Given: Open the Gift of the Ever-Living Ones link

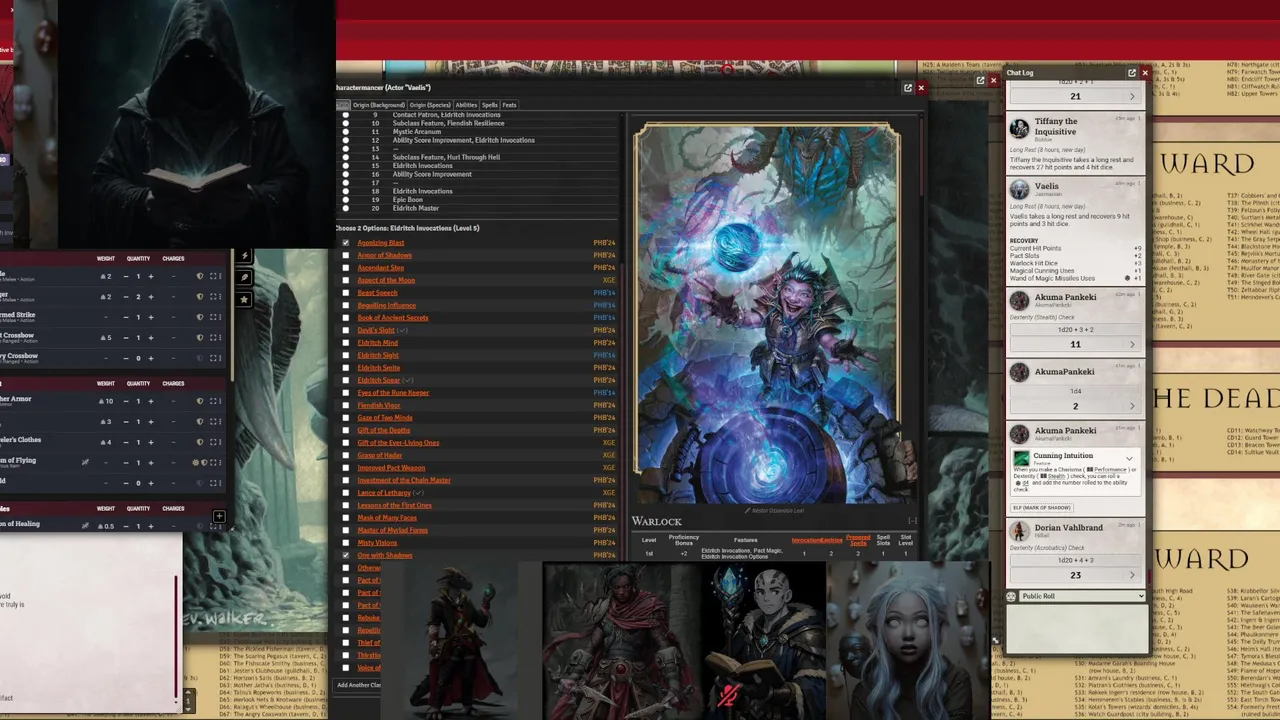Looking at the screenshot, I should [x=398, y=443].
